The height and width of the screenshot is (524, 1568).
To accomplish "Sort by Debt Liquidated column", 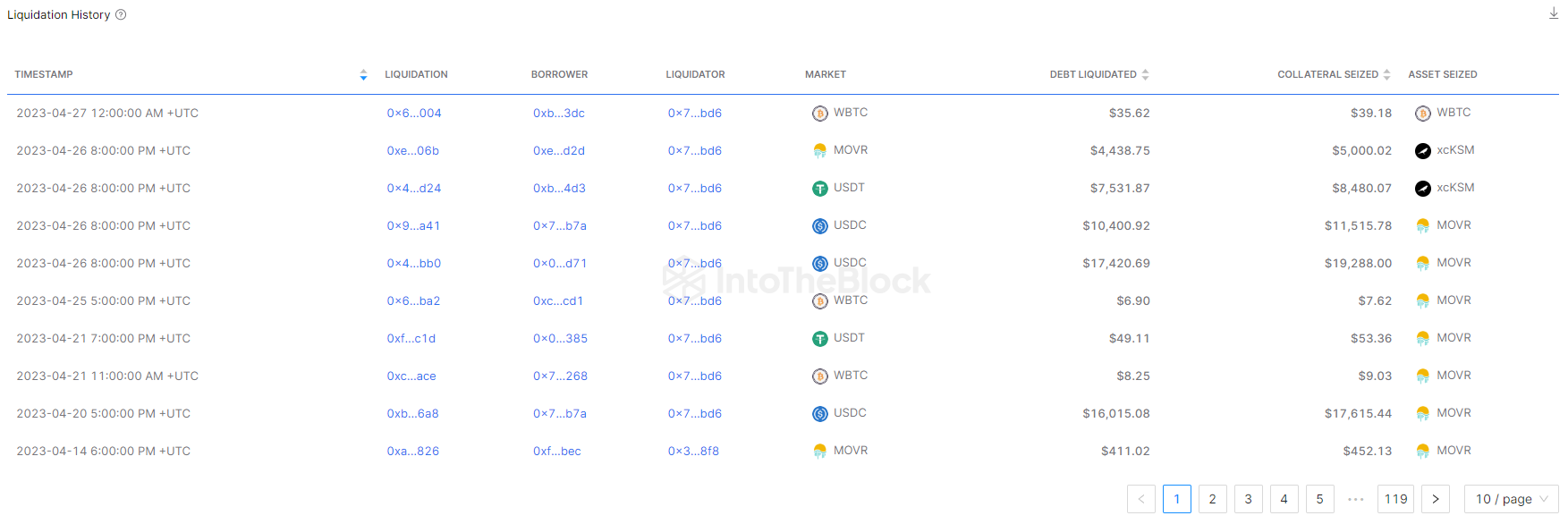I will point(1145,75).
